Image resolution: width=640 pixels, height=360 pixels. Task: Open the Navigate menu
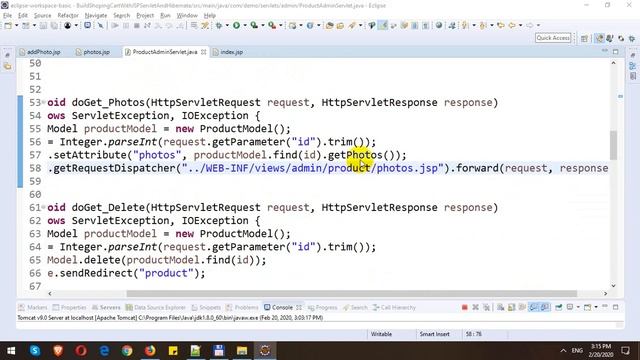[96, 16]
